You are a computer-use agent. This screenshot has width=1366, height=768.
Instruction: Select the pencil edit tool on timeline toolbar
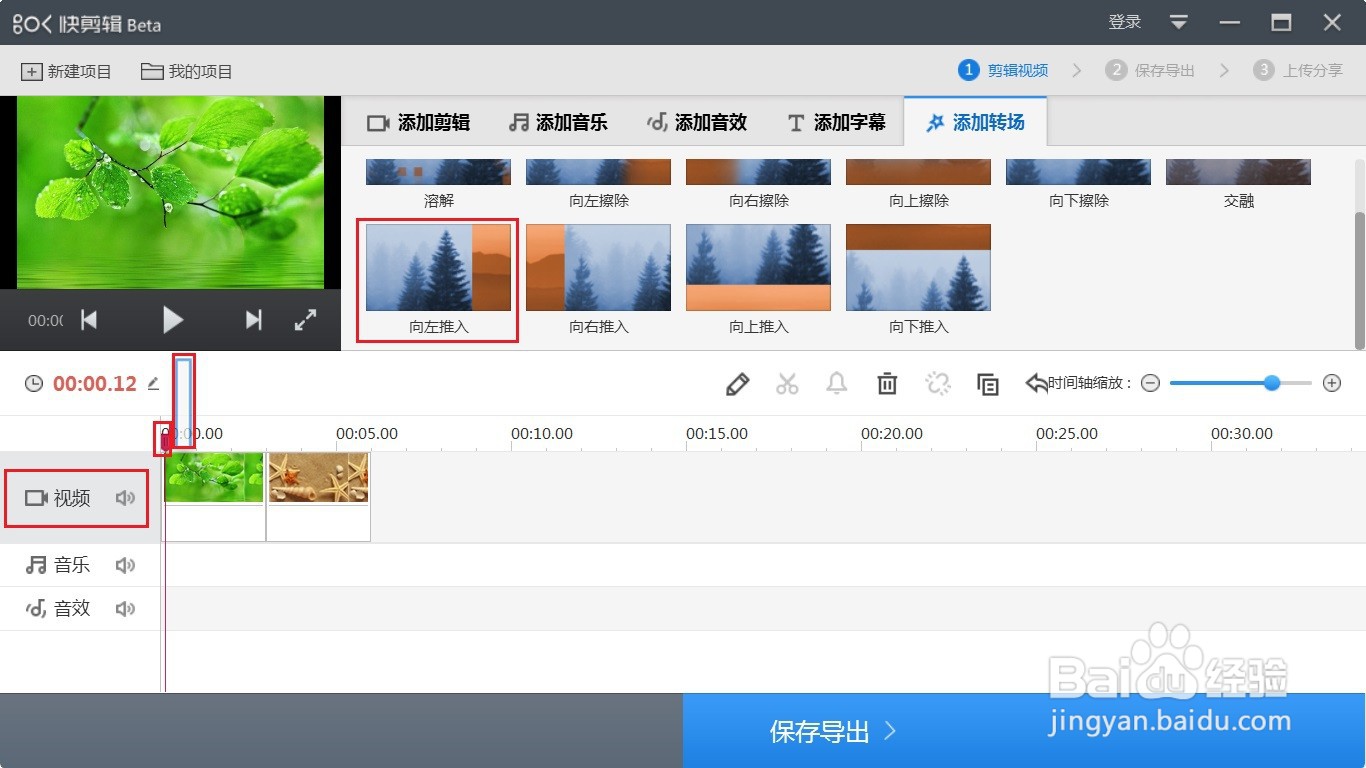737,383
